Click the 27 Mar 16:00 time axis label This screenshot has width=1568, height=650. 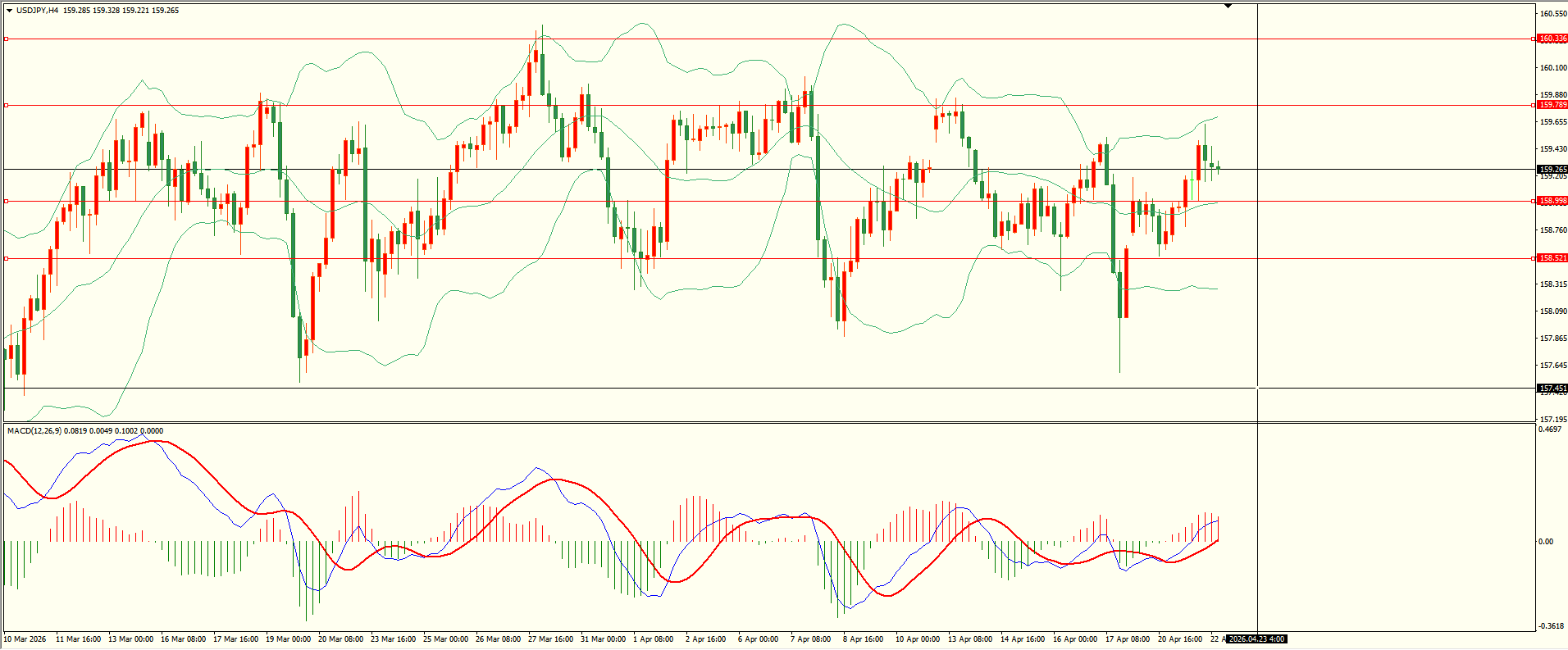tap(550, 639)
